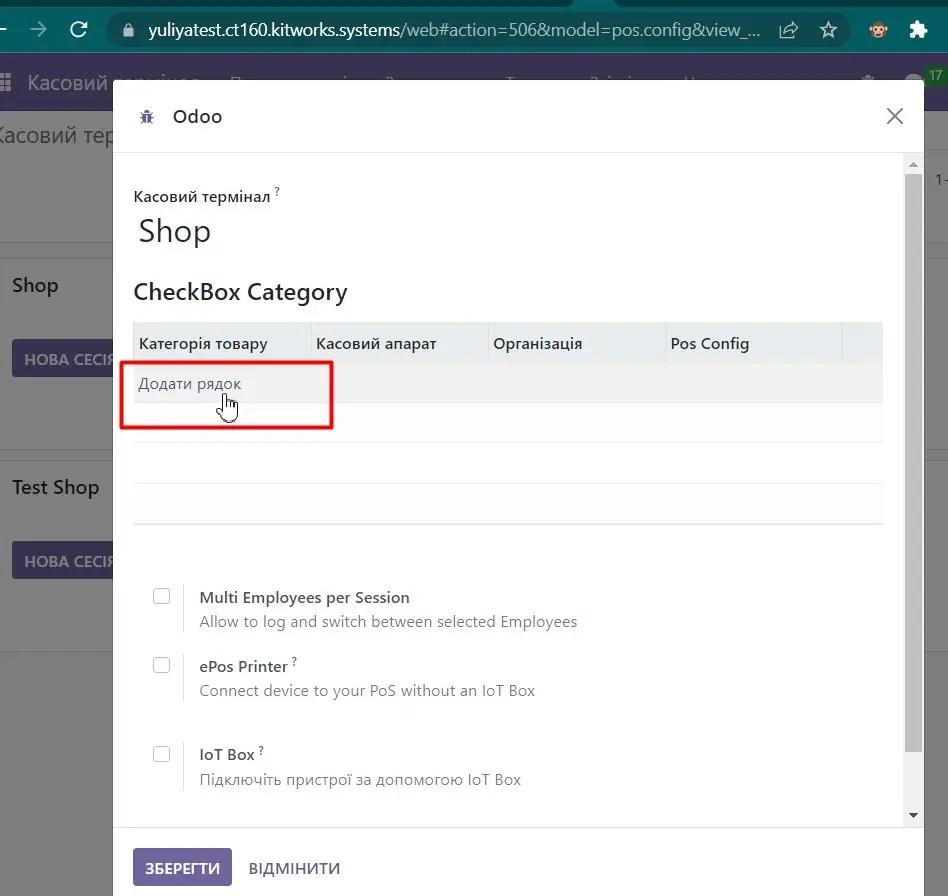
Task: Open the monkey extension icon
Action: [x=878, y=30]
